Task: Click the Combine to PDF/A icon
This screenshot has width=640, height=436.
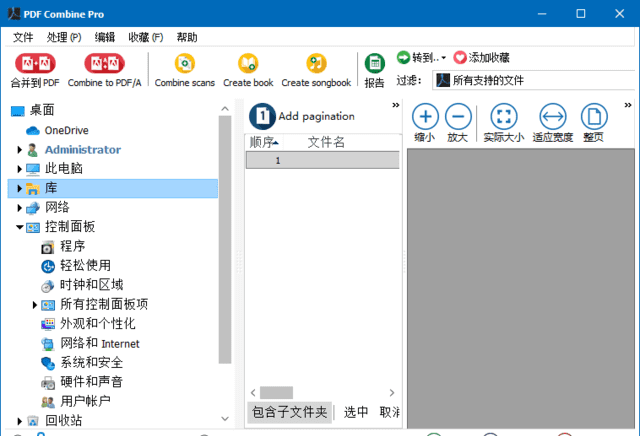Action: coord(104,63)
